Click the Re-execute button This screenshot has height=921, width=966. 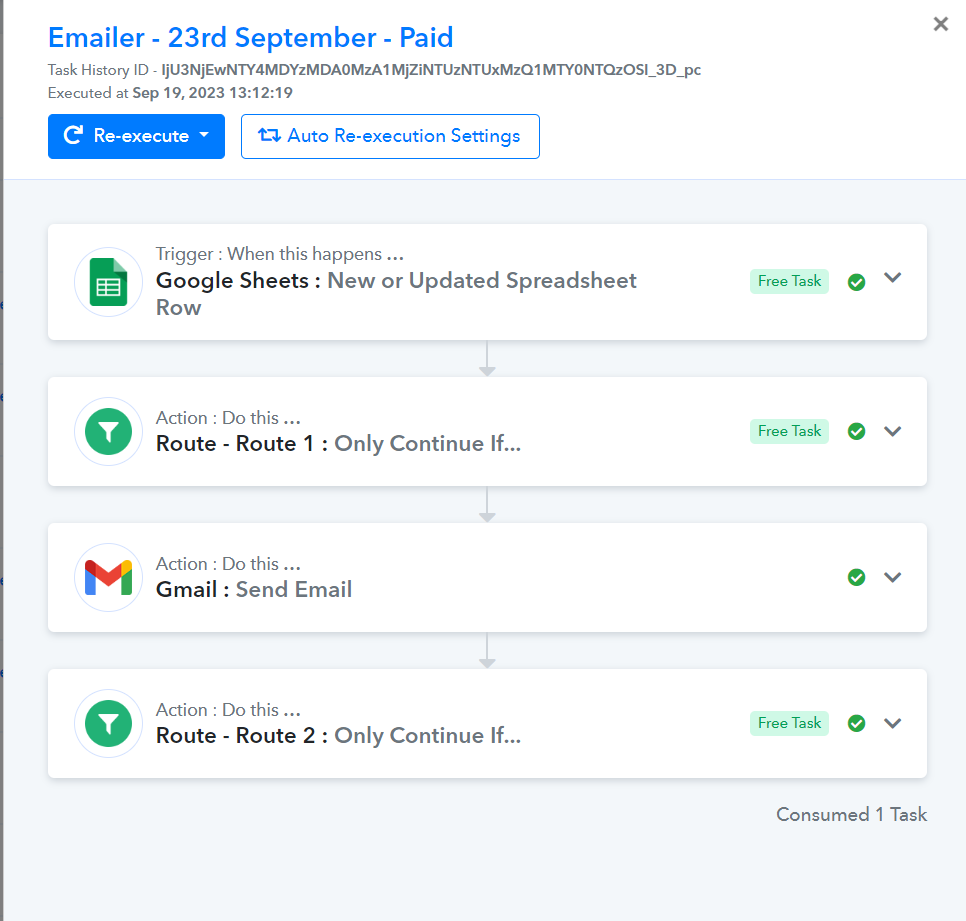coord(136,136)
